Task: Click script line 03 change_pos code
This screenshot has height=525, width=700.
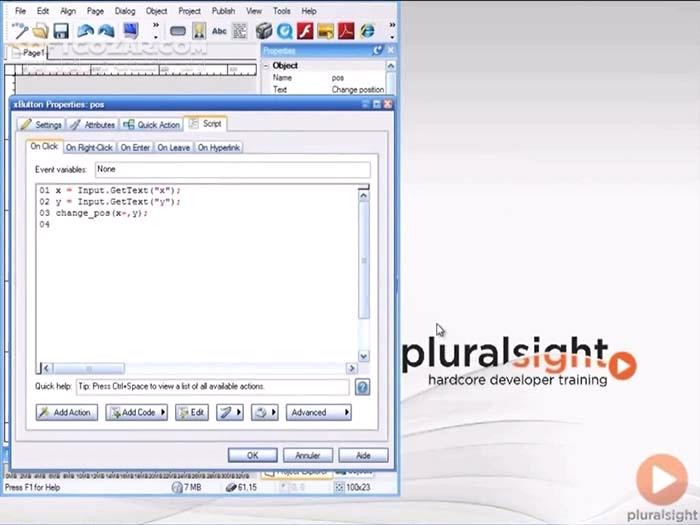Action: coord(101,213)
